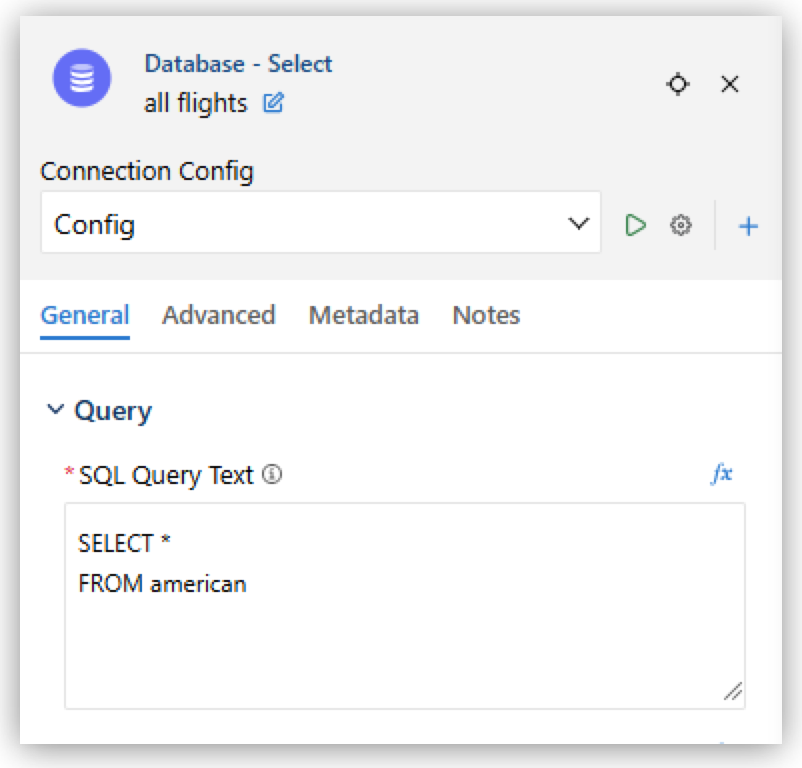Edit the 'all flights' name with pencil icon
The width and height of the screenshot is (802, 768).
coord(273,103)
